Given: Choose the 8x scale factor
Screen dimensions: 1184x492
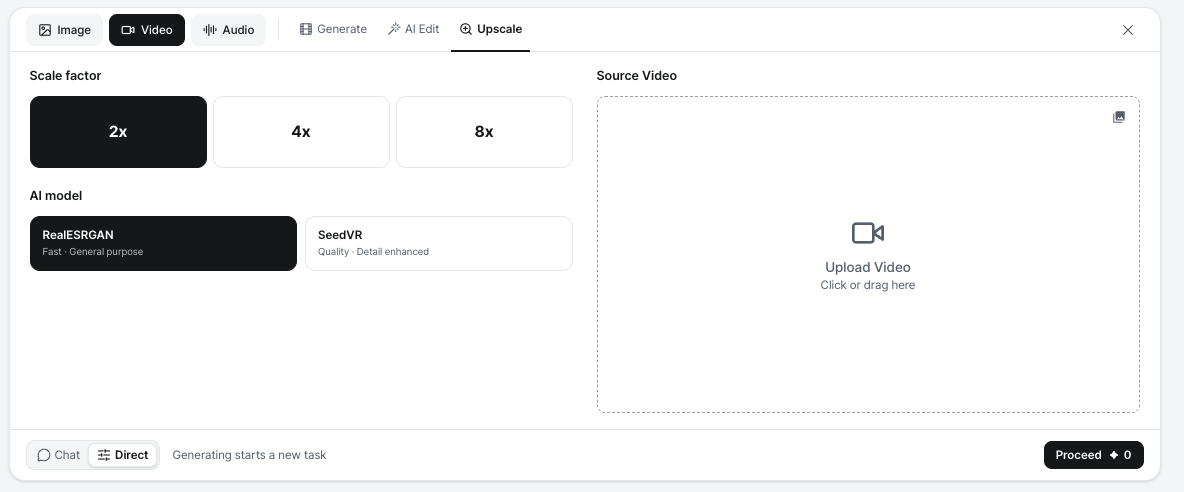Looking at the screenshot, I should [x=484, y=132].
